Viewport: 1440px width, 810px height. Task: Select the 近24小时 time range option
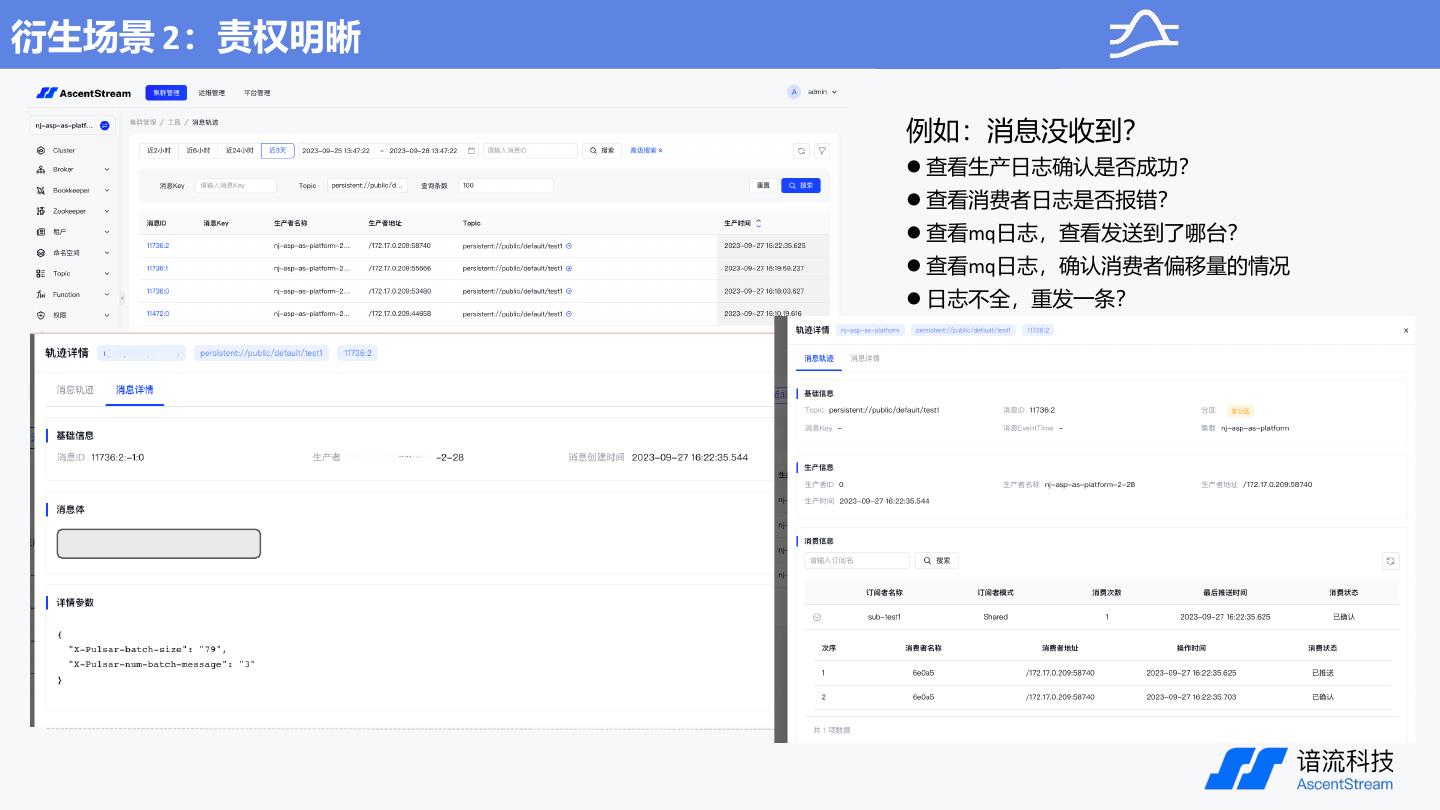pos(239,151)
